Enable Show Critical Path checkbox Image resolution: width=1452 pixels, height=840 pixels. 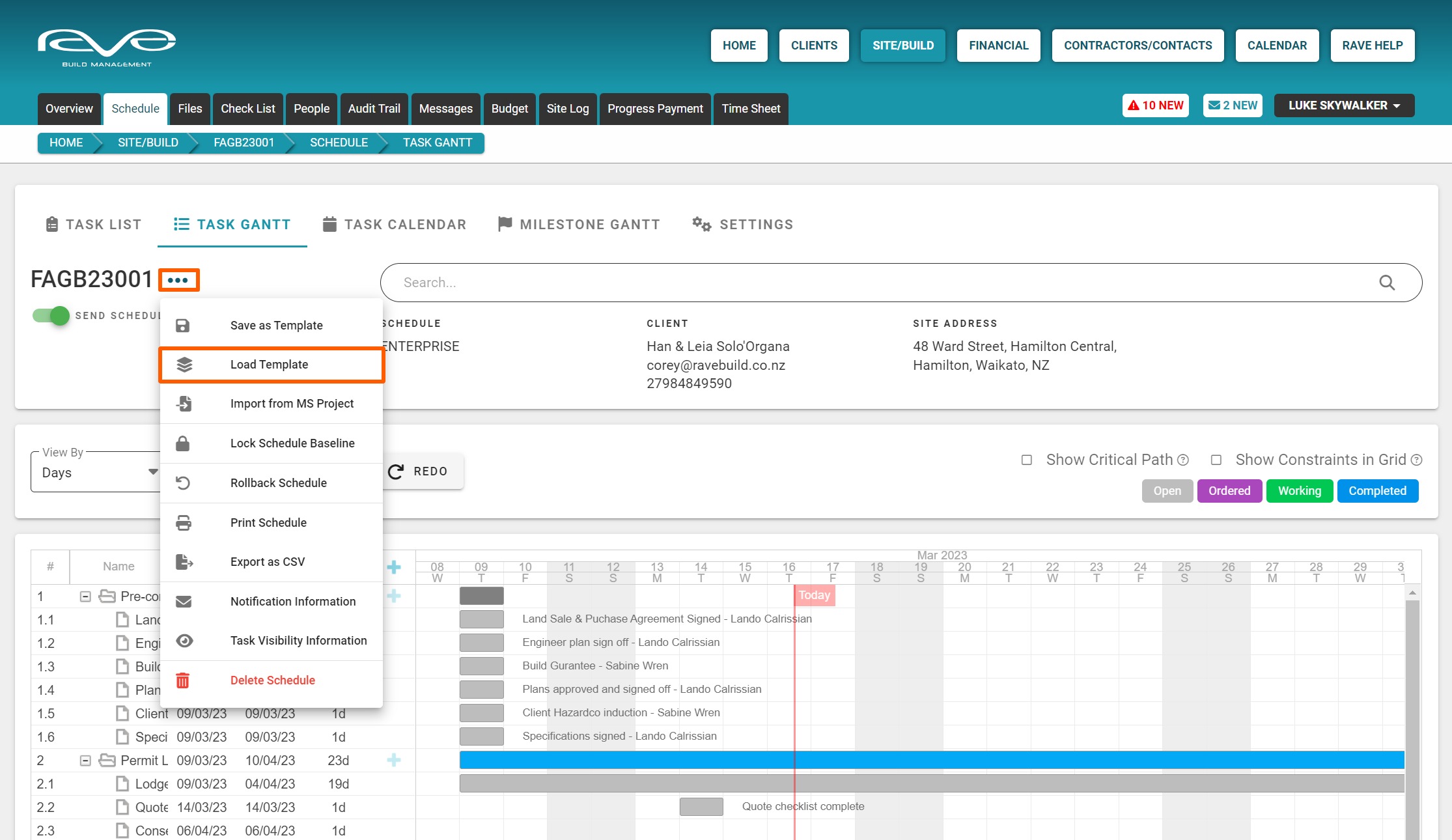tap(1027, 460)
